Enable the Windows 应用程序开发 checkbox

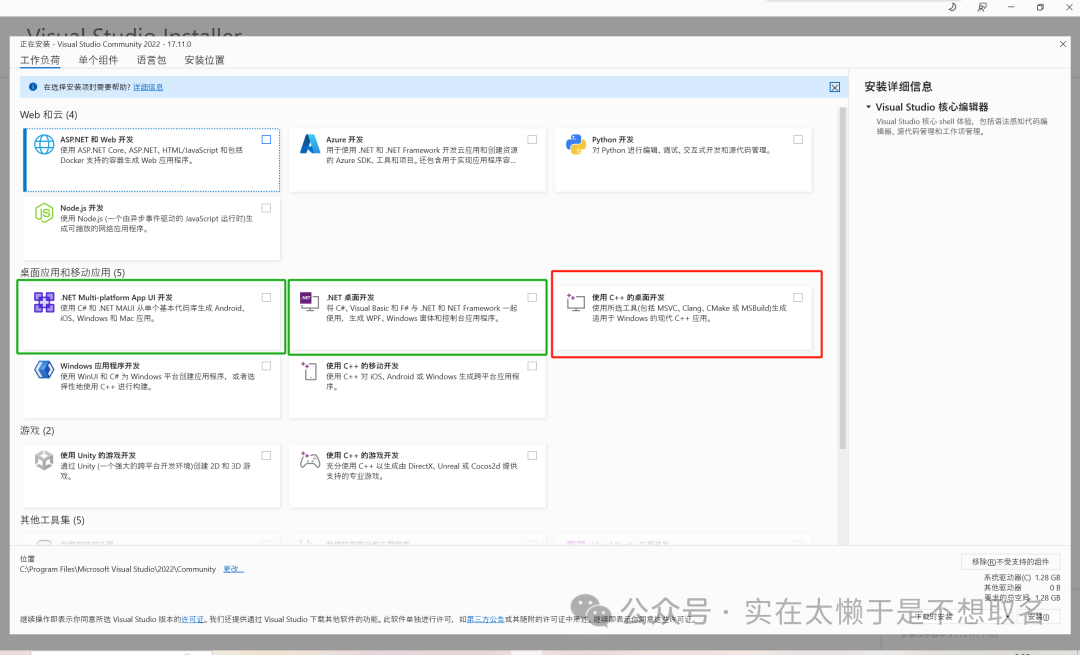[x=267, y=366]
